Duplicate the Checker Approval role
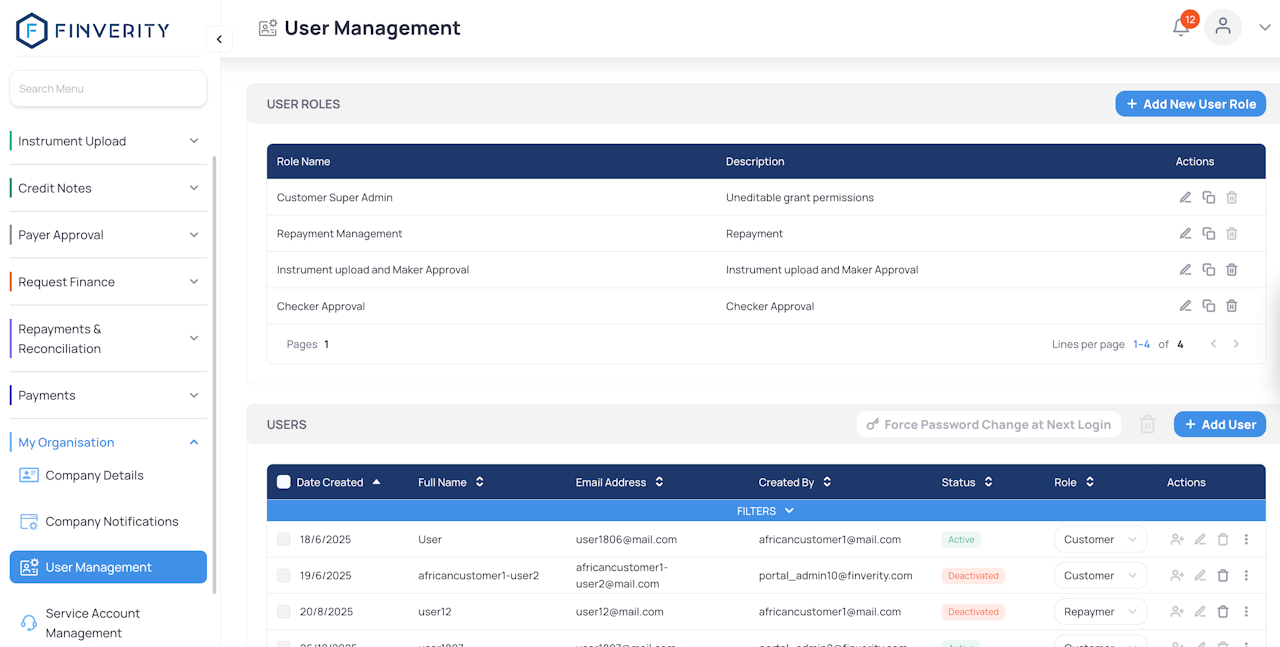The height and width of the screenshot is (647, 1280). (x=1208, y=306)
